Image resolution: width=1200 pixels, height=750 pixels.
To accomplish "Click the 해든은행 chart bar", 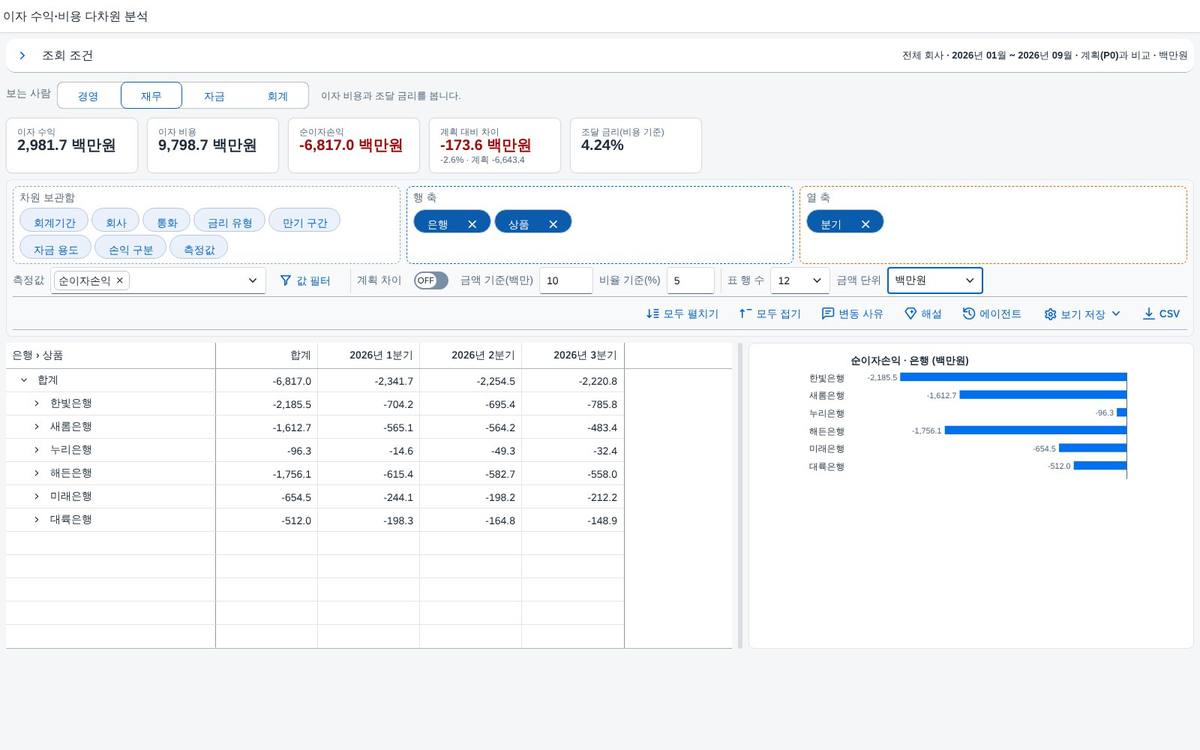I will pyautogui.click(x=1036, y=431).
